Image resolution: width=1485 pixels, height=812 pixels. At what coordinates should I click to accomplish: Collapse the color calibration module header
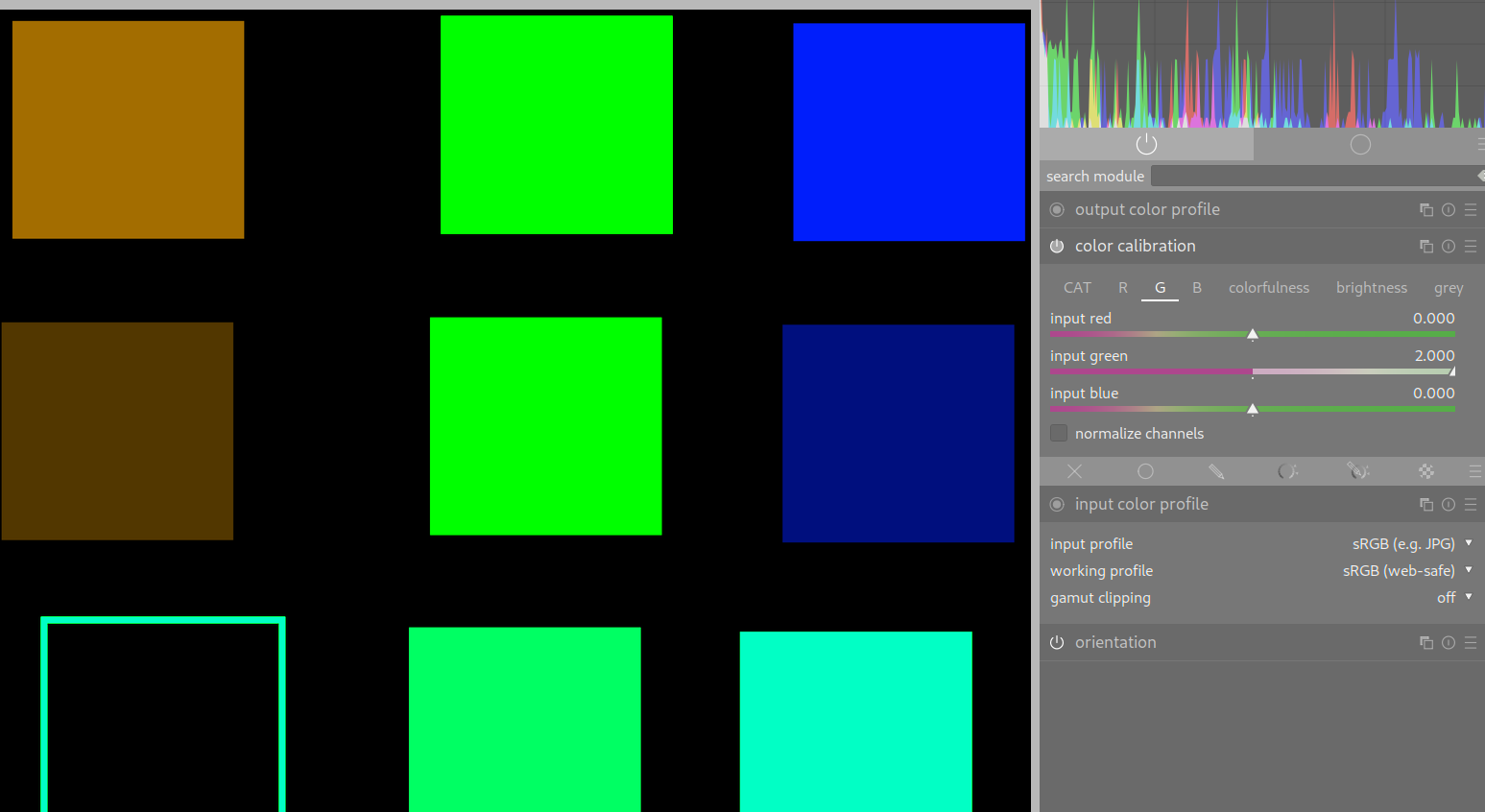pyautogui.click(x=1135, y=247)
